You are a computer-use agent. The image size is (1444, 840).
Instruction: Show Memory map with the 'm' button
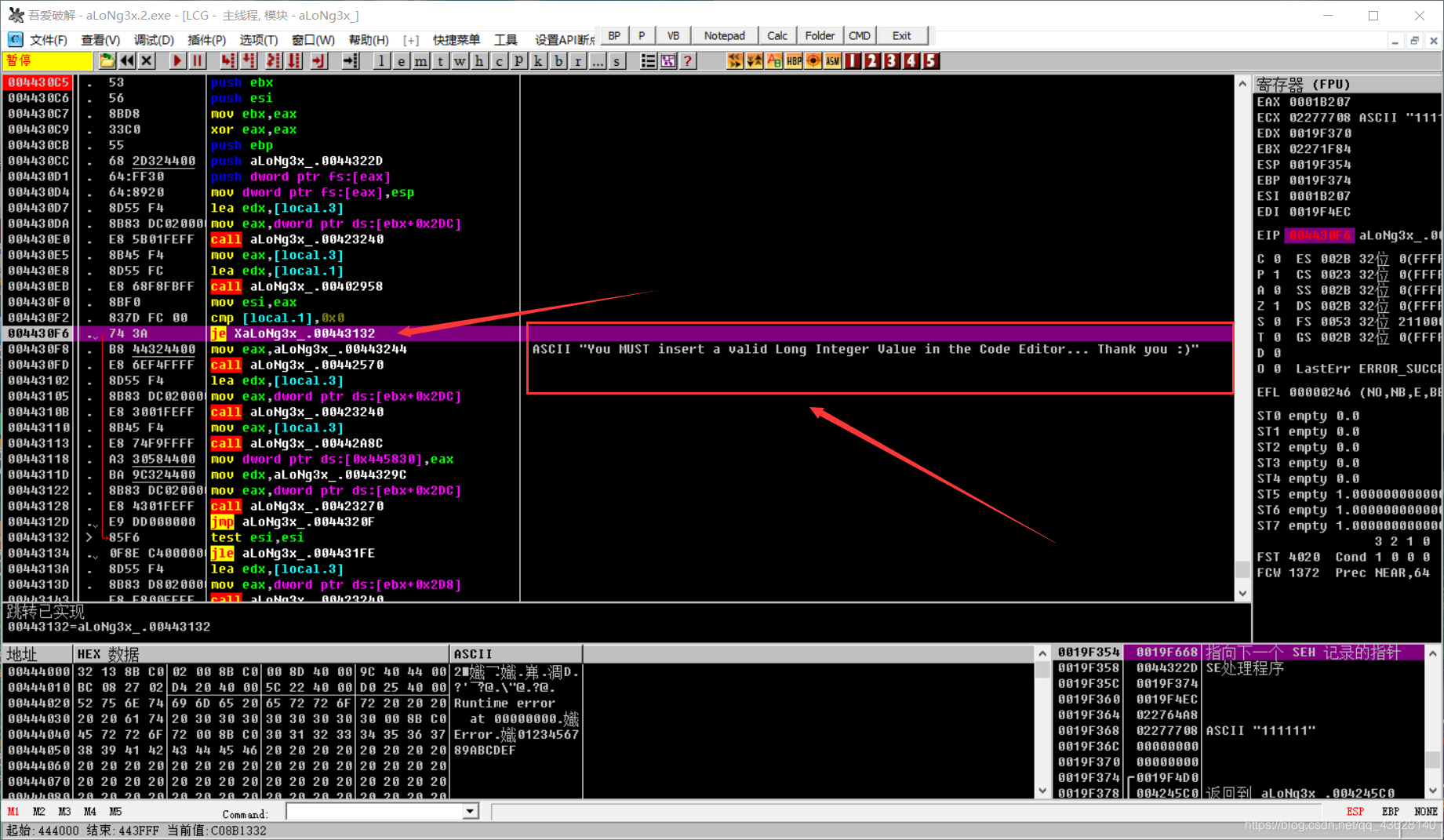click(420, 60)
